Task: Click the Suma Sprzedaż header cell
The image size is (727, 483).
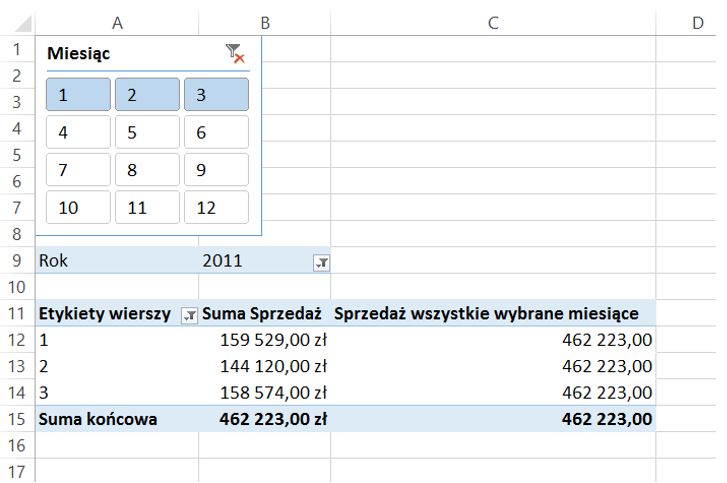Action: point(264,314)
